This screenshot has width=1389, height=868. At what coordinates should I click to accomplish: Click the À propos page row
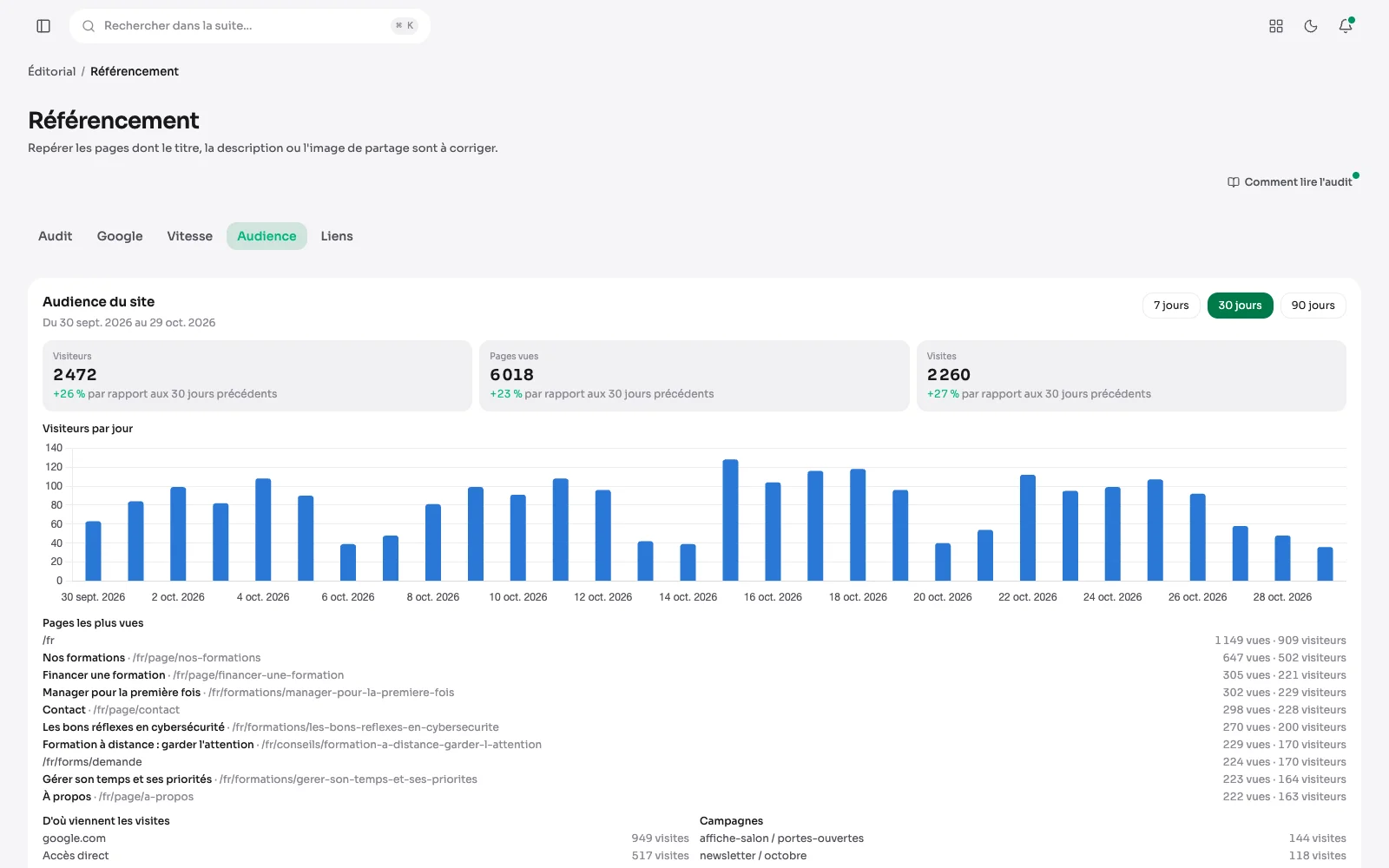click(x=694, y=797)
